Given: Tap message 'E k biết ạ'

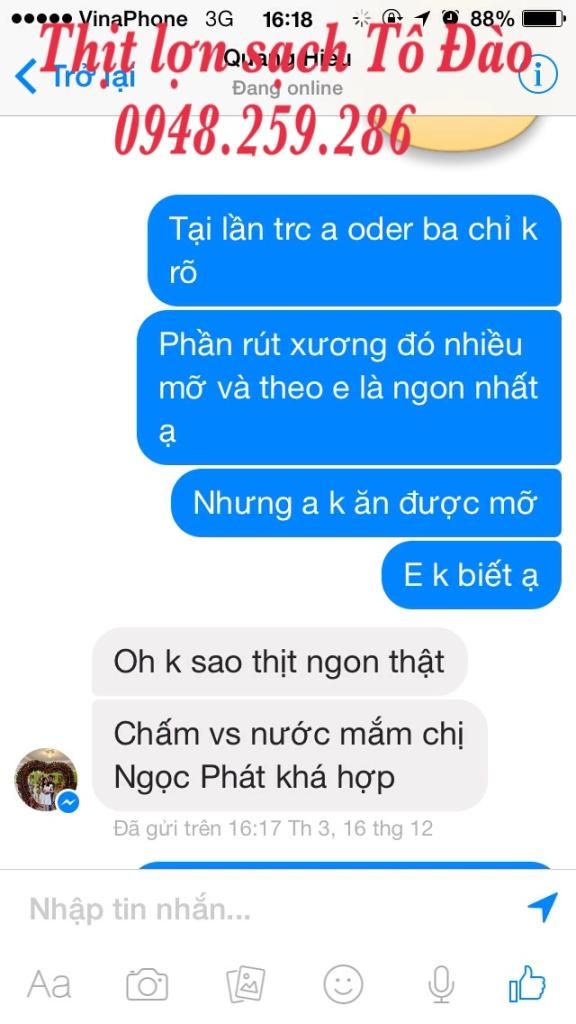Looking at the screenshot, I should (472, 575).
